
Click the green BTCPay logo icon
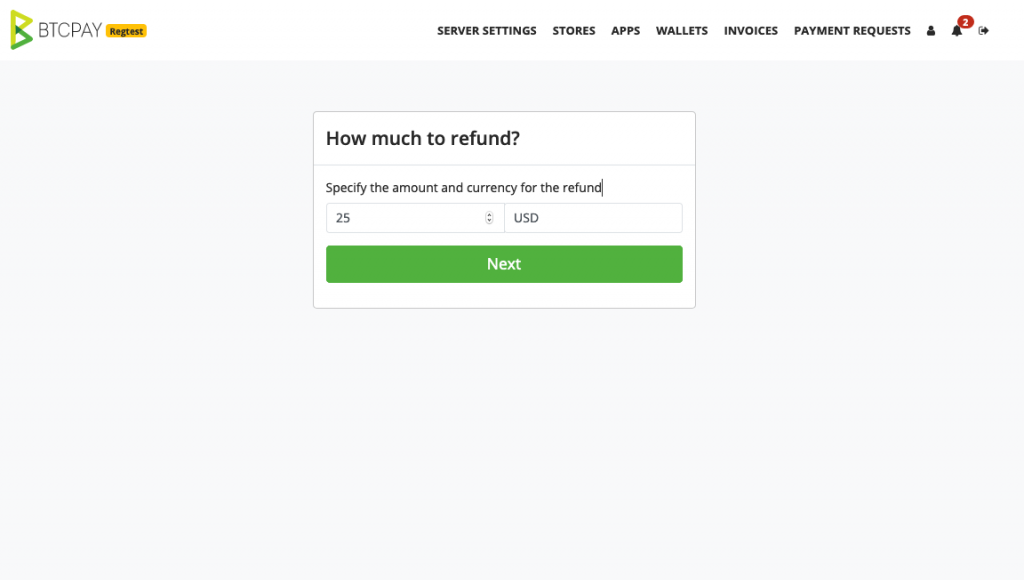(22, 30)
